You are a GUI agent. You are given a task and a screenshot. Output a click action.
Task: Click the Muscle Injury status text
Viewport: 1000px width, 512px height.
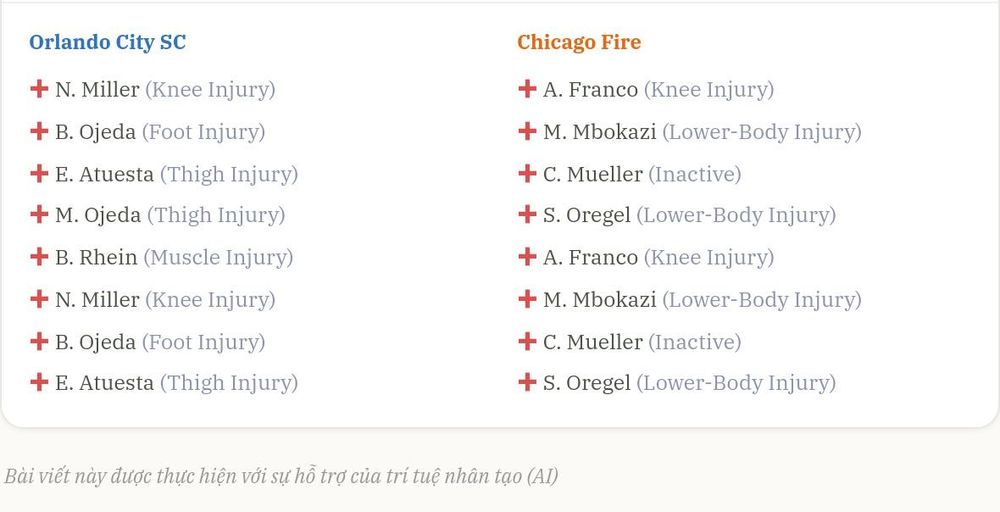tap(218, 258)
